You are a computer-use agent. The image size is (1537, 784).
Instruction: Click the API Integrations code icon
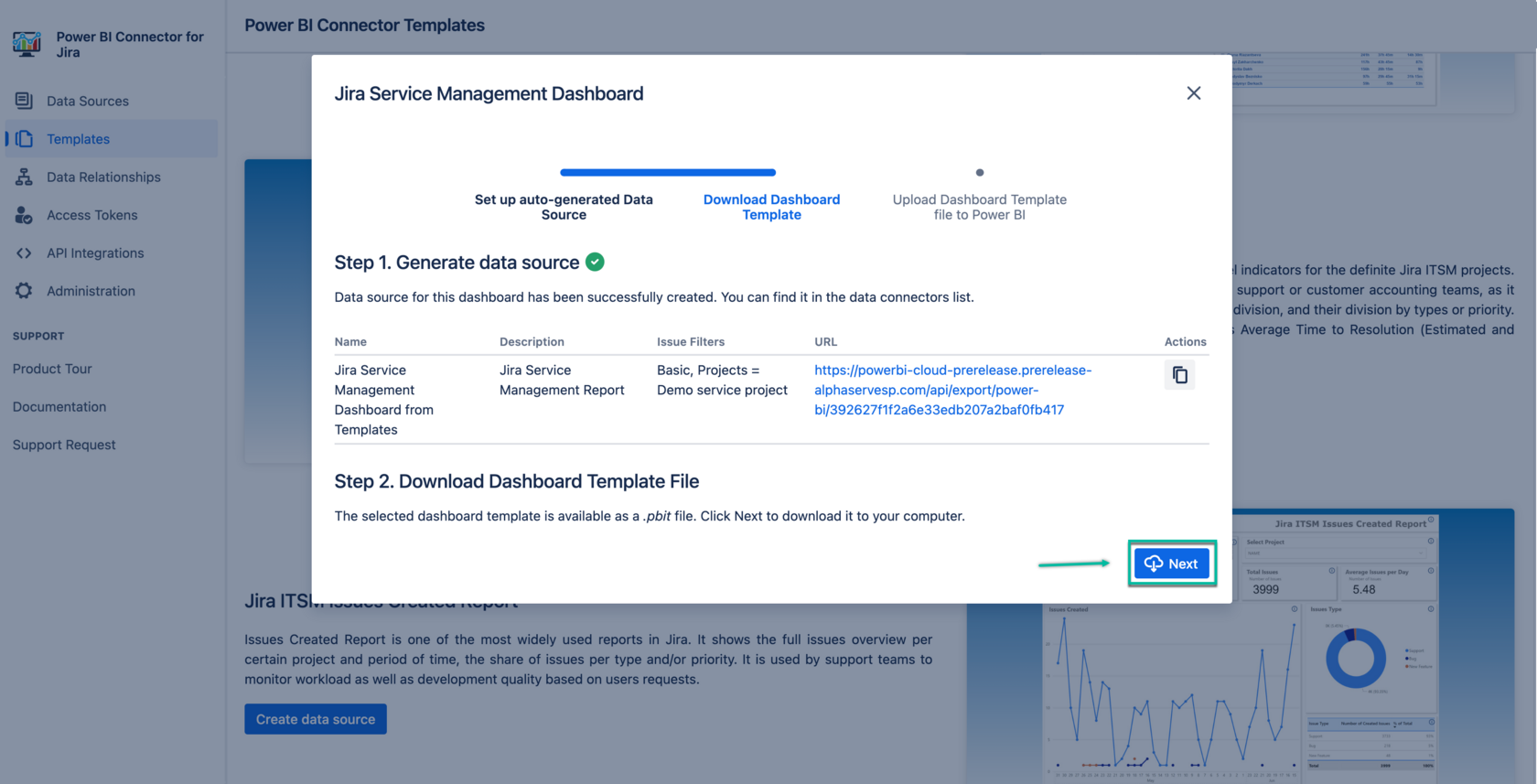24,252
